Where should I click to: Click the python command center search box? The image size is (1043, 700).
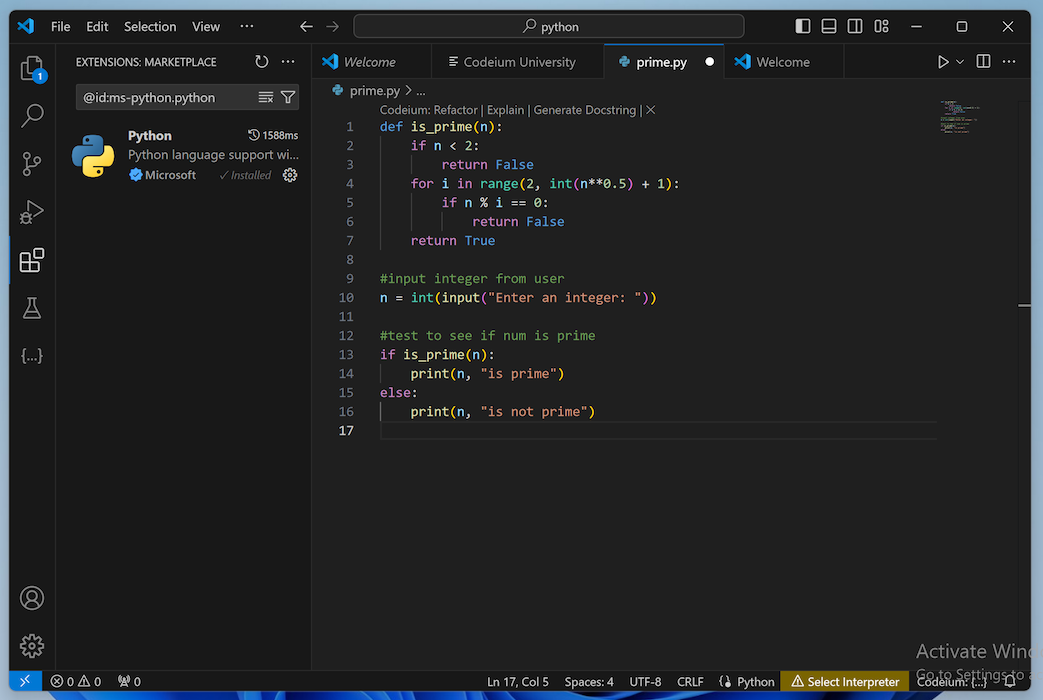549,27
